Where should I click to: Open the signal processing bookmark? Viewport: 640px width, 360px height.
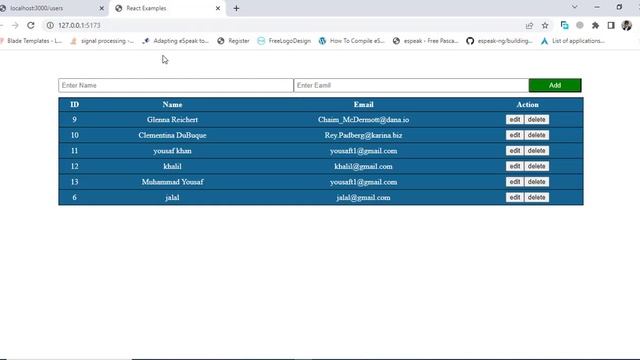[102, 41]
